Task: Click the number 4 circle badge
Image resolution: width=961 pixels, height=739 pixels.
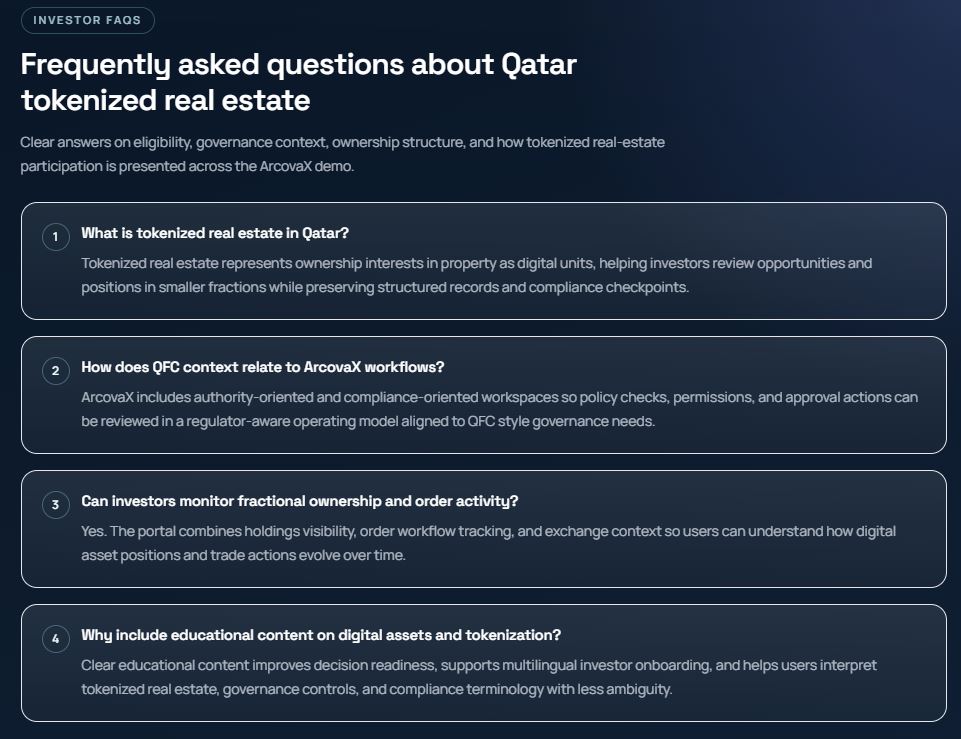Action: click(x=55, y=639)
